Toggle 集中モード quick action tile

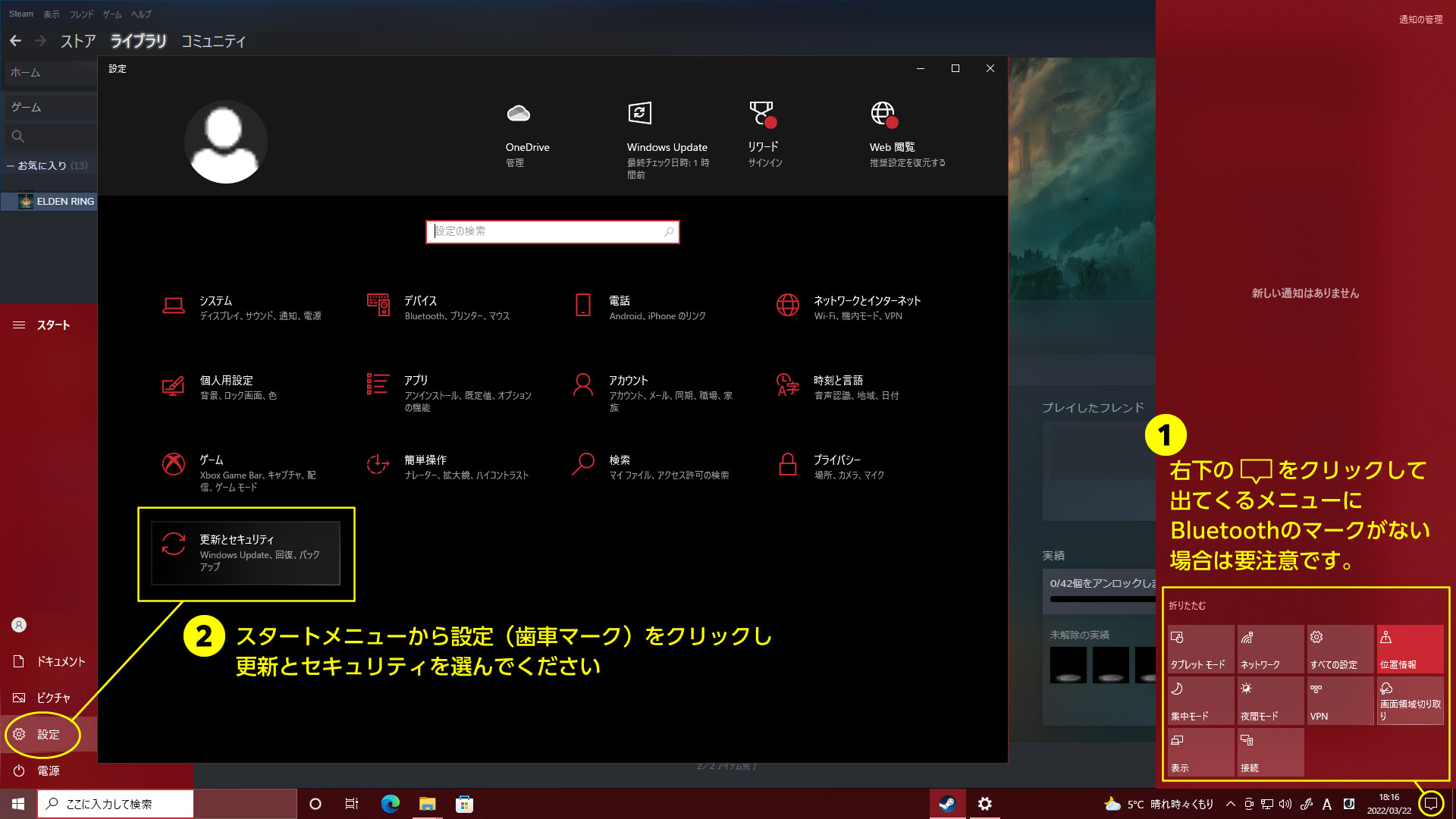click(1200, 700)
